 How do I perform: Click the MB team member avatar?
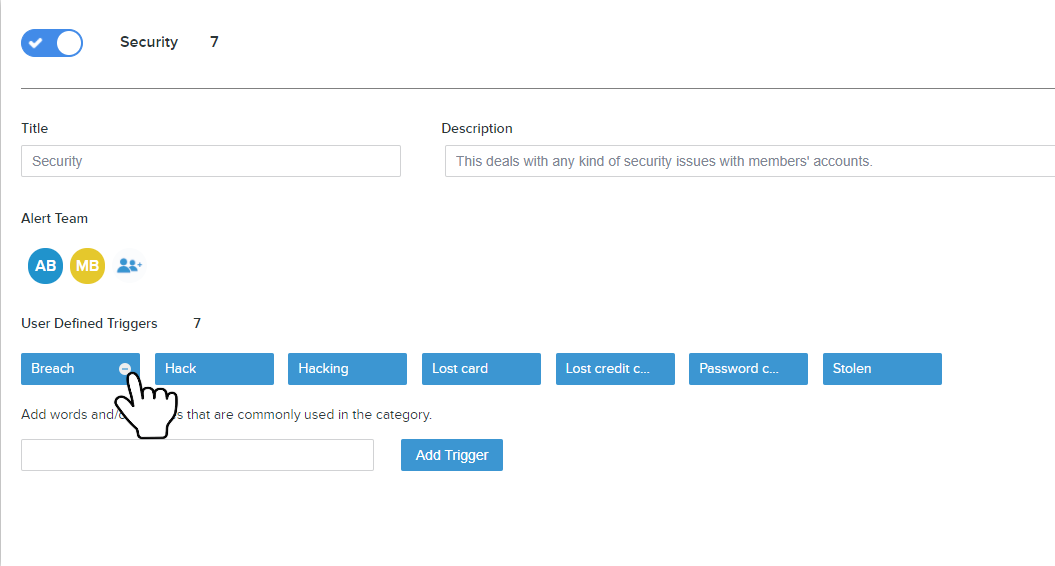(x=87, y=266)
